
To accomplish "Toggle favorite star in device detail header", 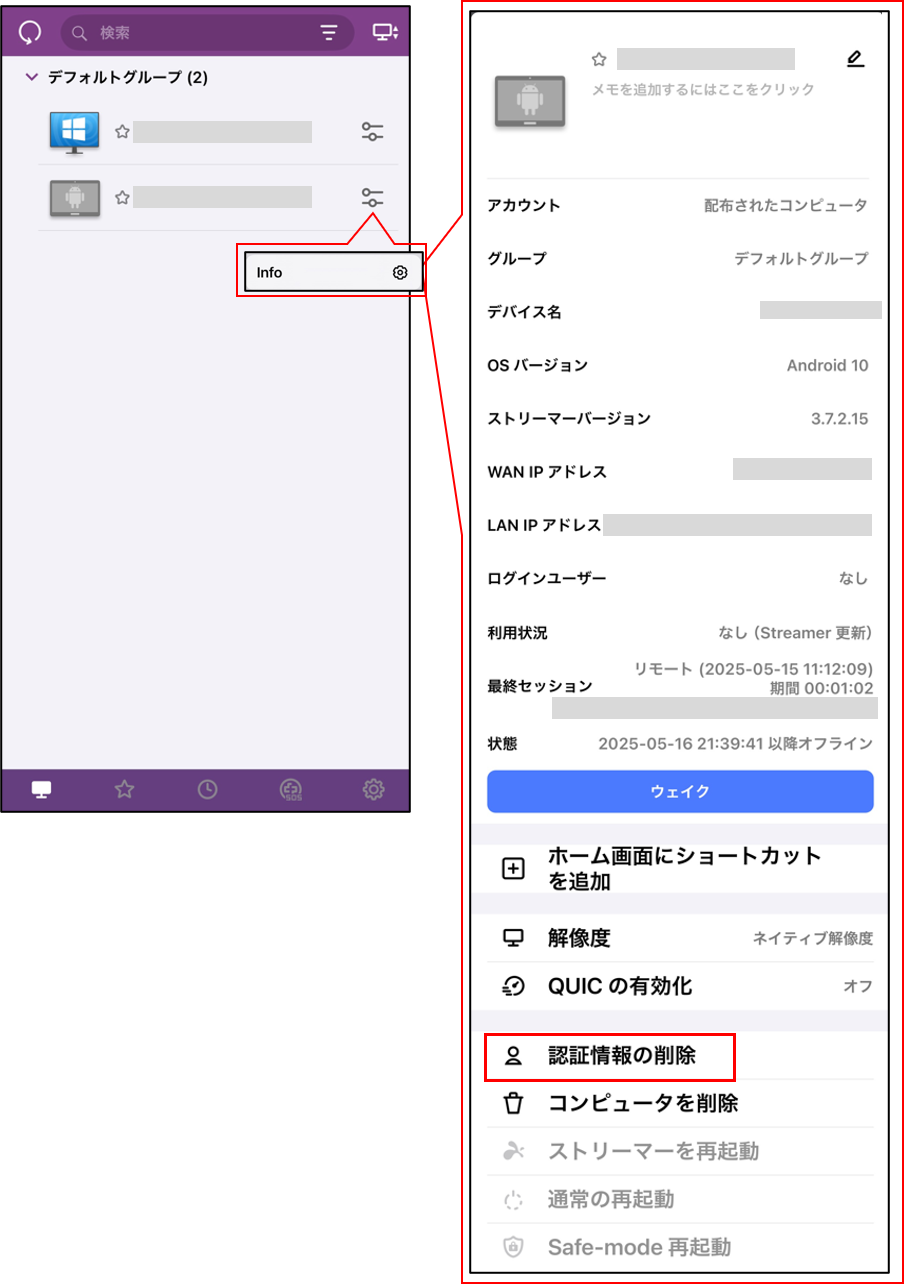I will 600,59.
